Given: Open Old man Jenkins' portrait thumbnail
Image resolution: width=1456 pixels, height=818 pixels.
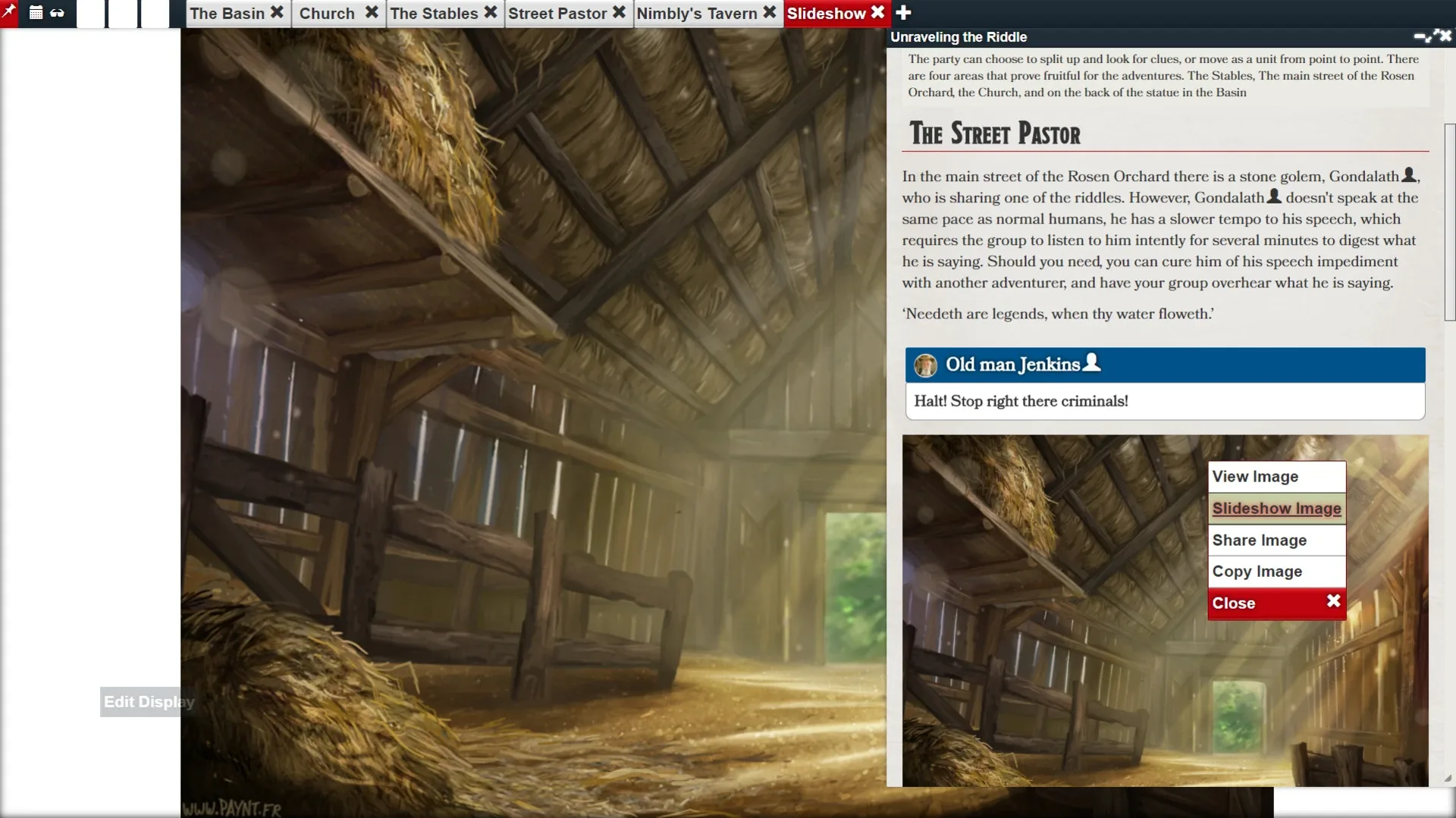Looking at the screenshot, I should (x=926, y=365).
